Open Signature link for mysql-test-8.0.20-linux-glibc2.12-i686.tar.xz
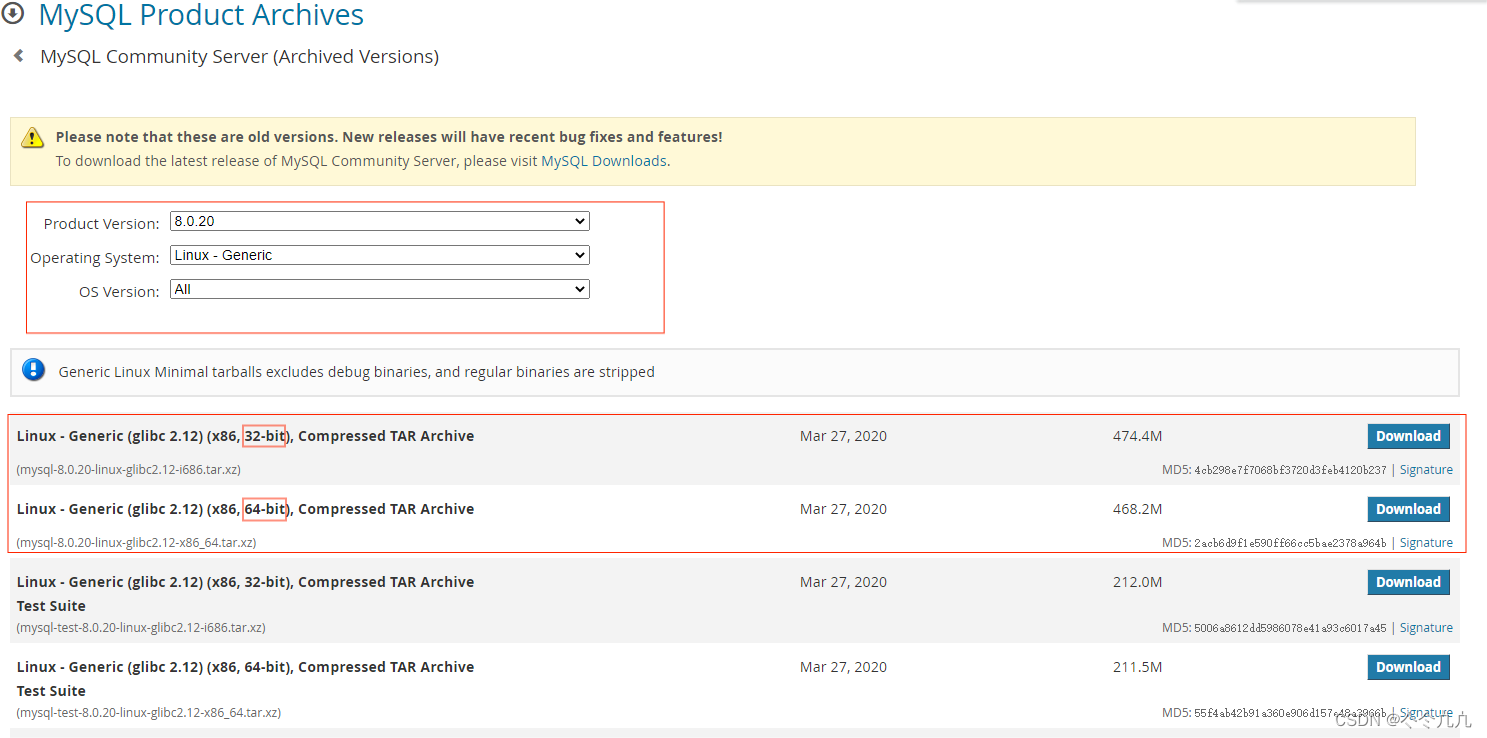Image resolution: width=1487 pixels, height=738 pixels. (x=1426, y=627)
